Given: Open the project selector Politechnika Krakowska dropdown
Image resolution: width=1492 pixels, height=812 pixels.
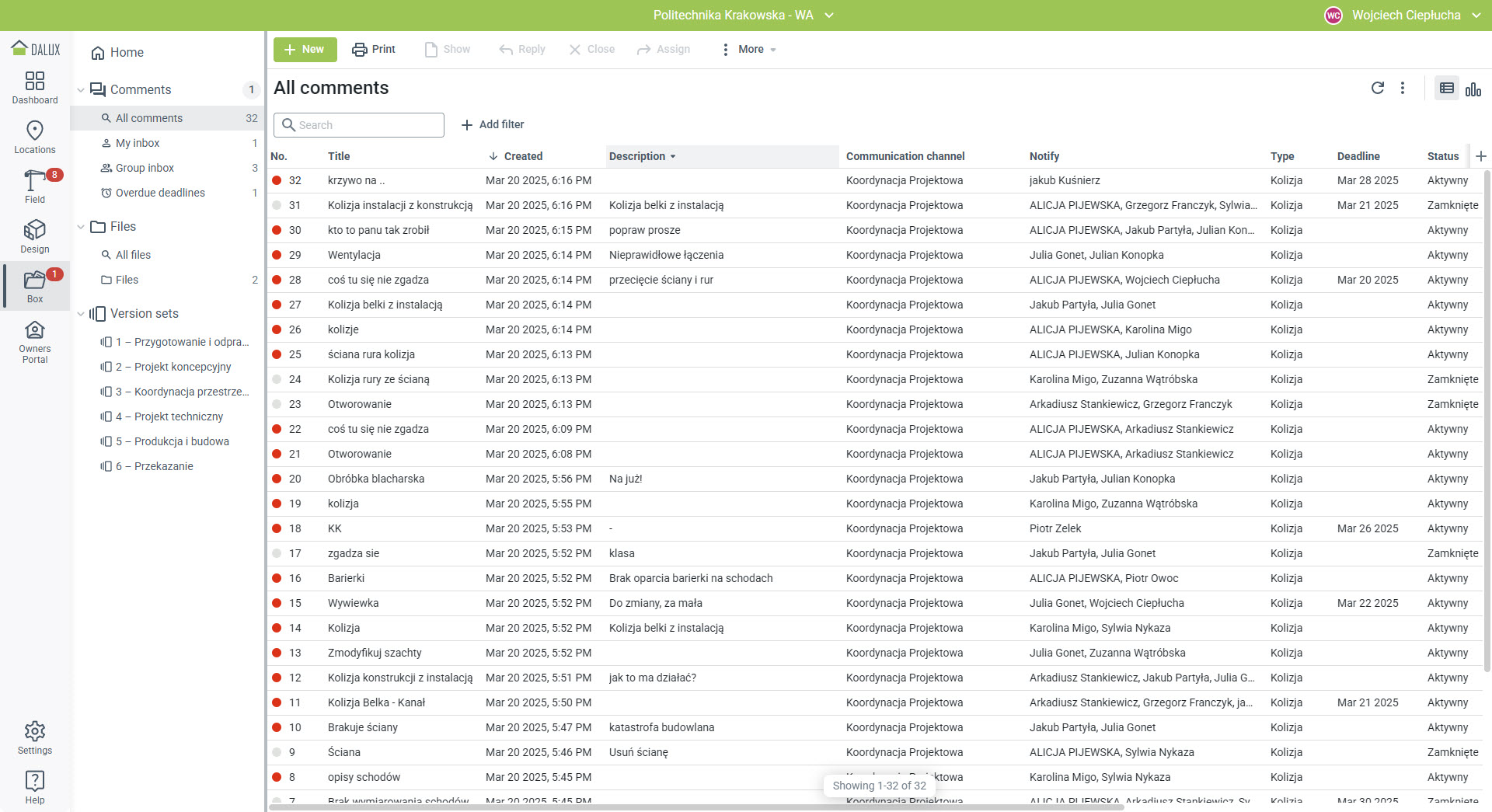Looking at the screenshot, I should pos(743,16).
